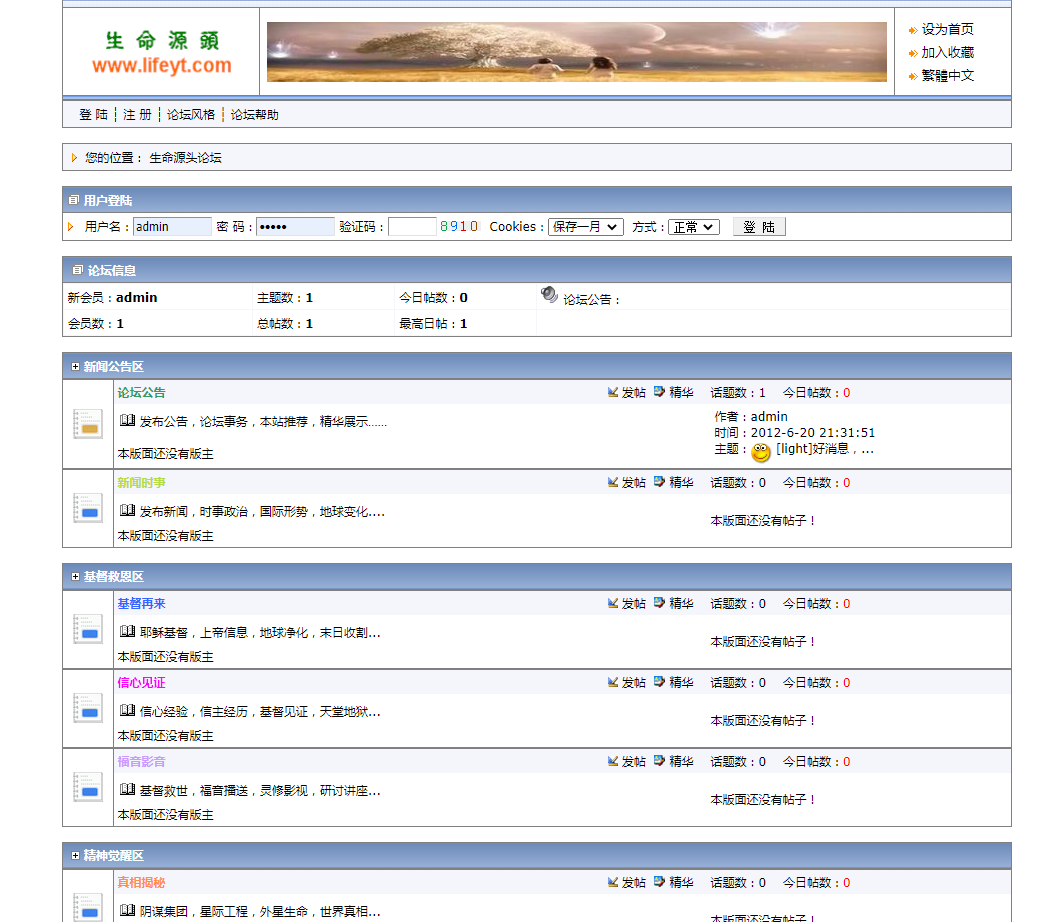Click the 用户登陆 panel header icon
Image resolution: width=1051 pixels, height=922 pixels.
tap(74, 200)
